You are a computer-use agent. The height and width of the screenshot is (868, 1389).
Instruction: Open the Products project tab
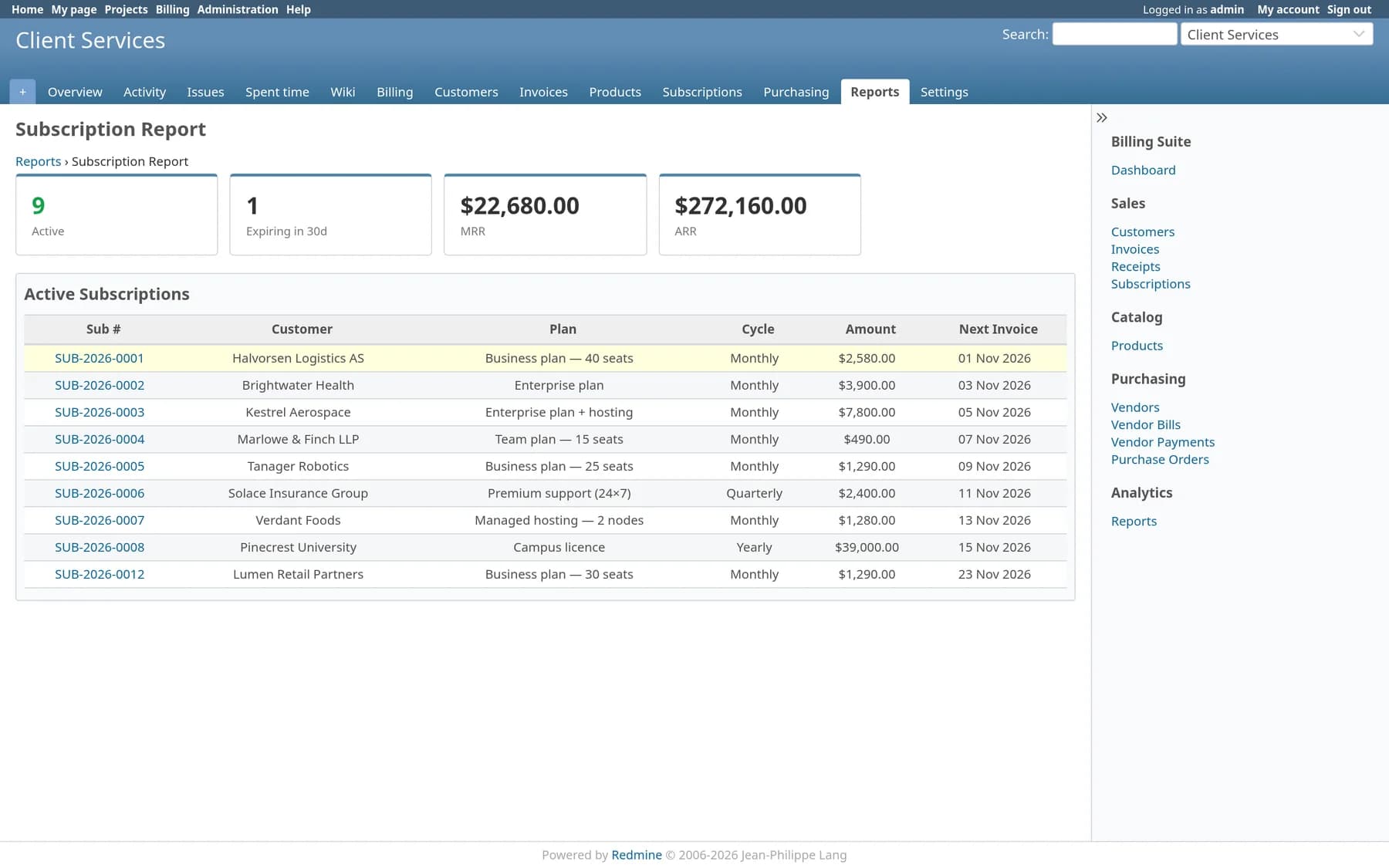(x=615, y=92)
